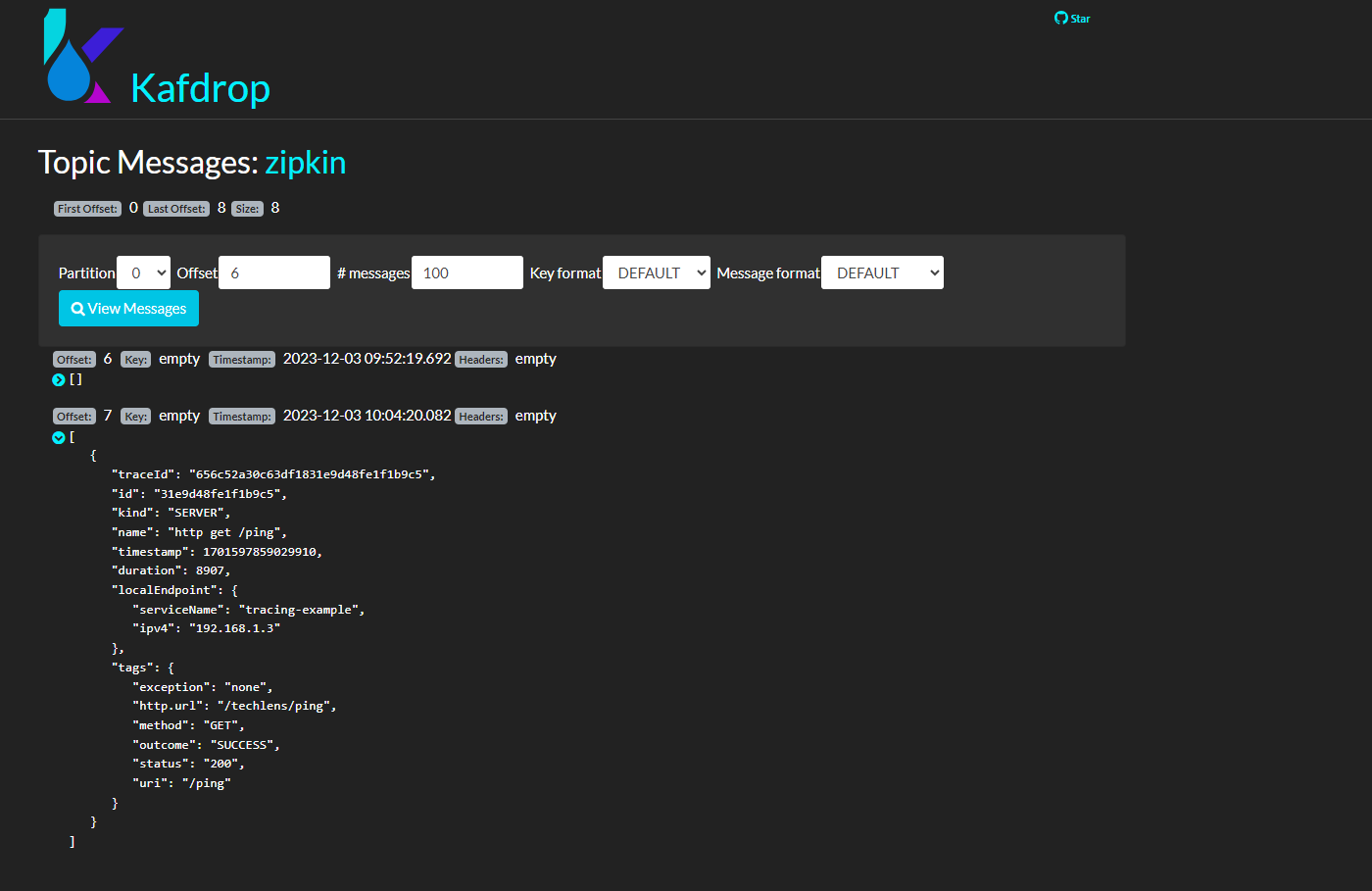Viewport: 1372px width, 891px height.
Task: Click the Last Offset badge
Action: point(176,209)
